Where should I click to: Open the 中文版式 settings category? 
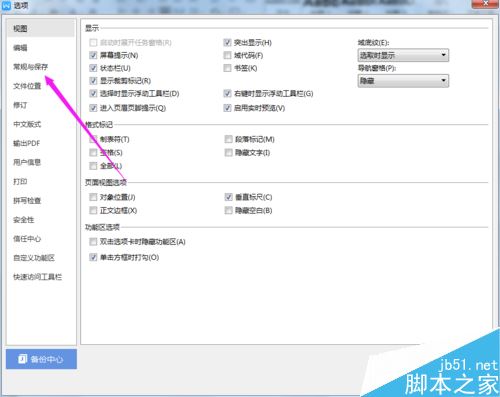pos(27,124)
